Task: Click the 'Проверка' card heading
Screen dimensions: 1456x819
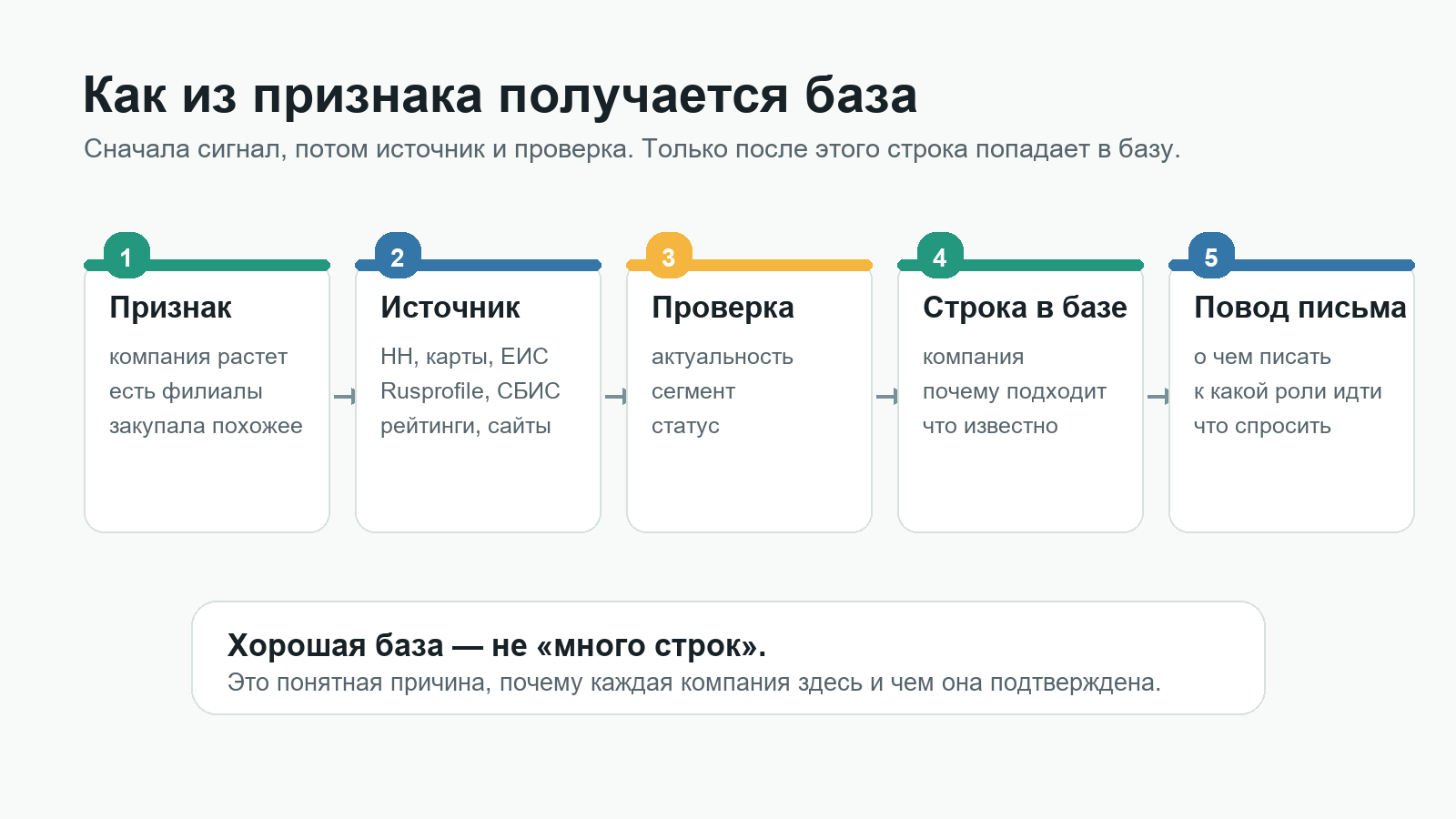Action: click(x=723, y=308)
